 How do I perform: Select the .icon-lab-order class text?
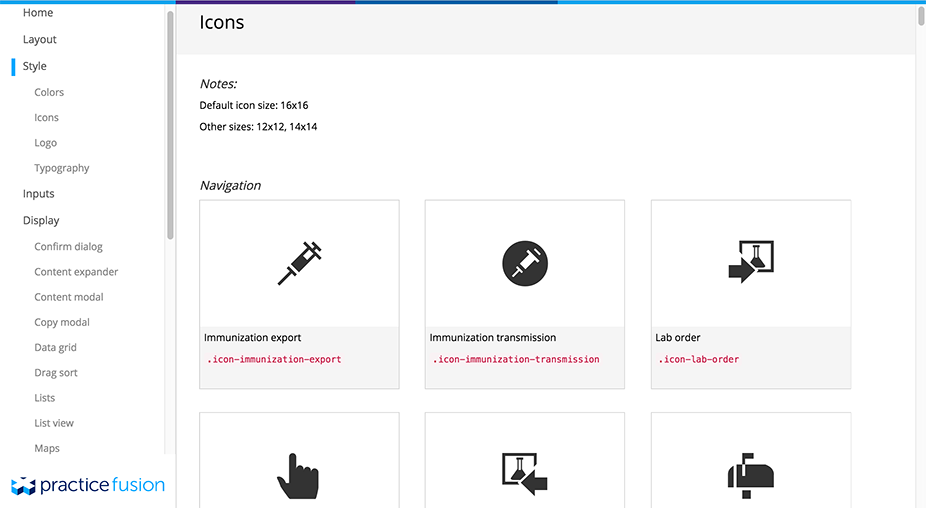point(699,359)
